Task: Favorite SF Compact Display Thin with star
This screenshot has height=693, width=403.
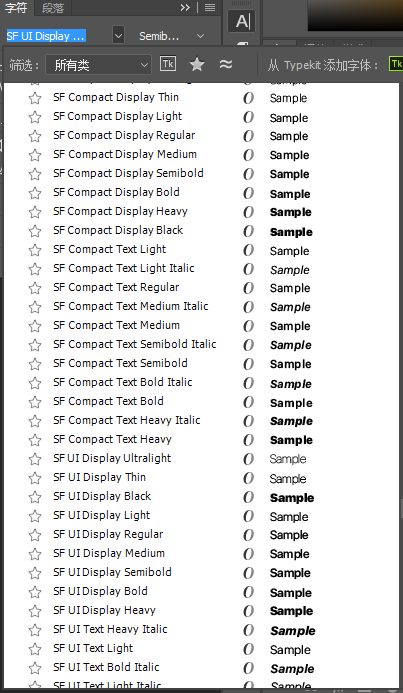Action: click(35, 98)
